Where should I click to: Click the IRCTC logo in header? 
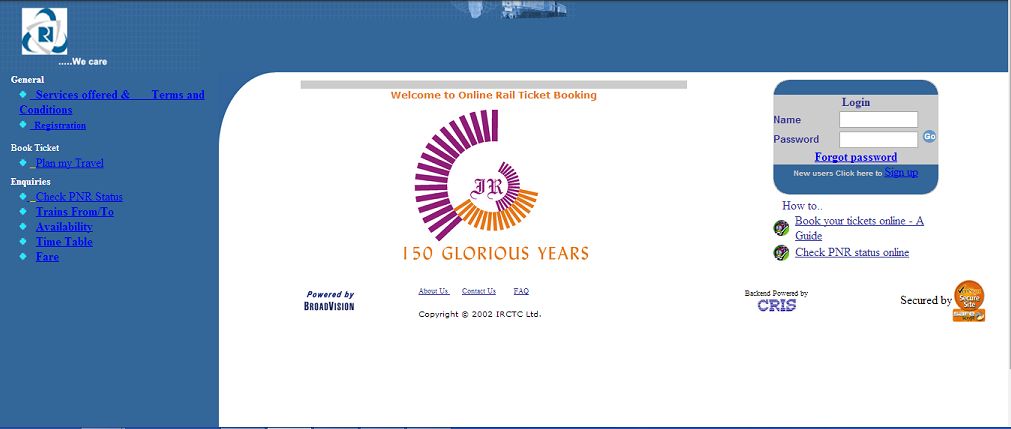[x=45, y=32]
